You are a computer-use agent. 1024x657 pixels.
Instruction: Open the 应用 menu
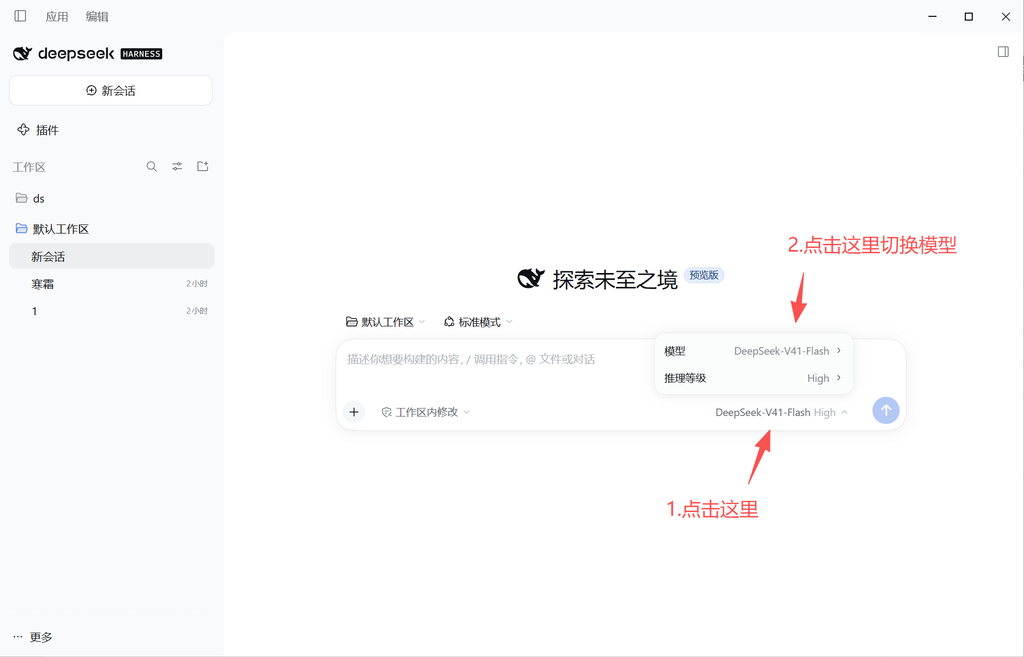[57, 16]
